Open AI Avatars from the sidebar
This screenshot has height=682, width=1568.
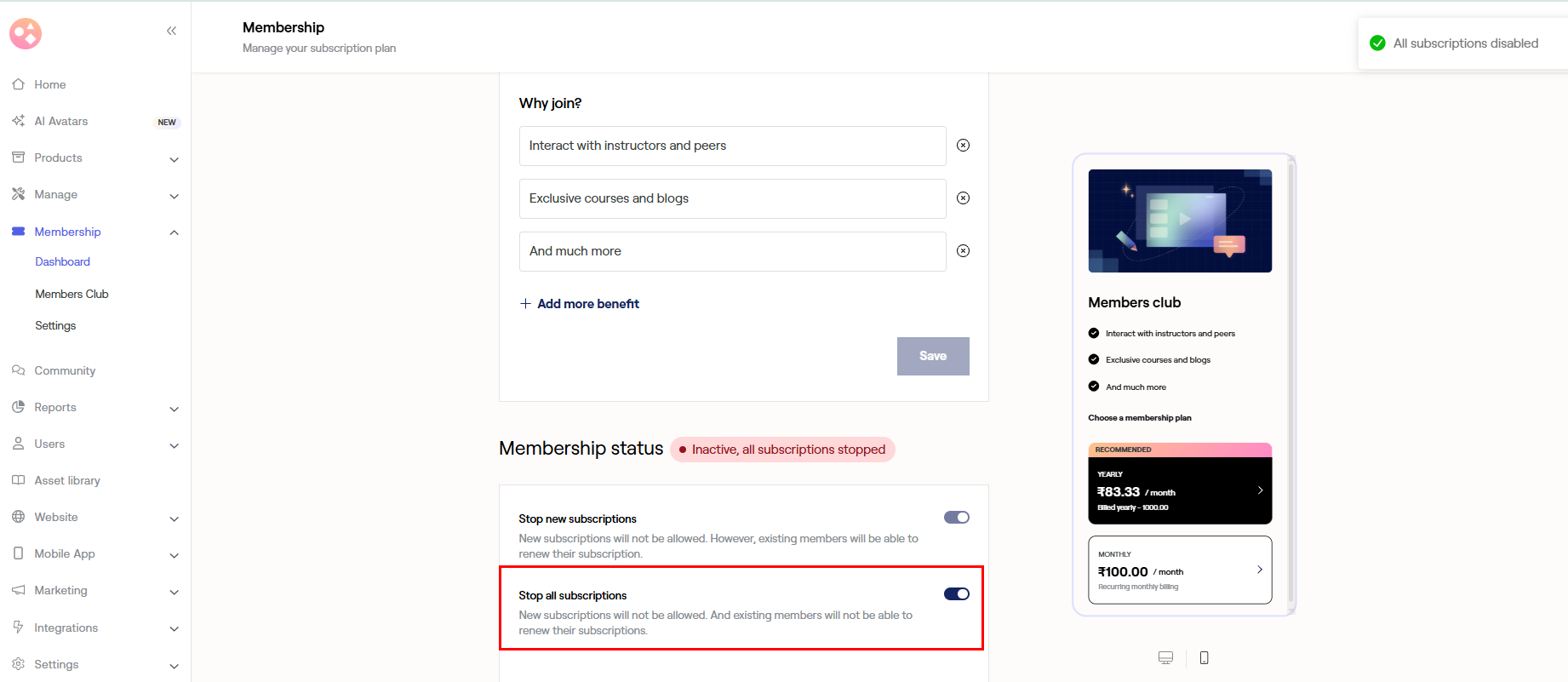pyautogui.click(x=61, y=122)
